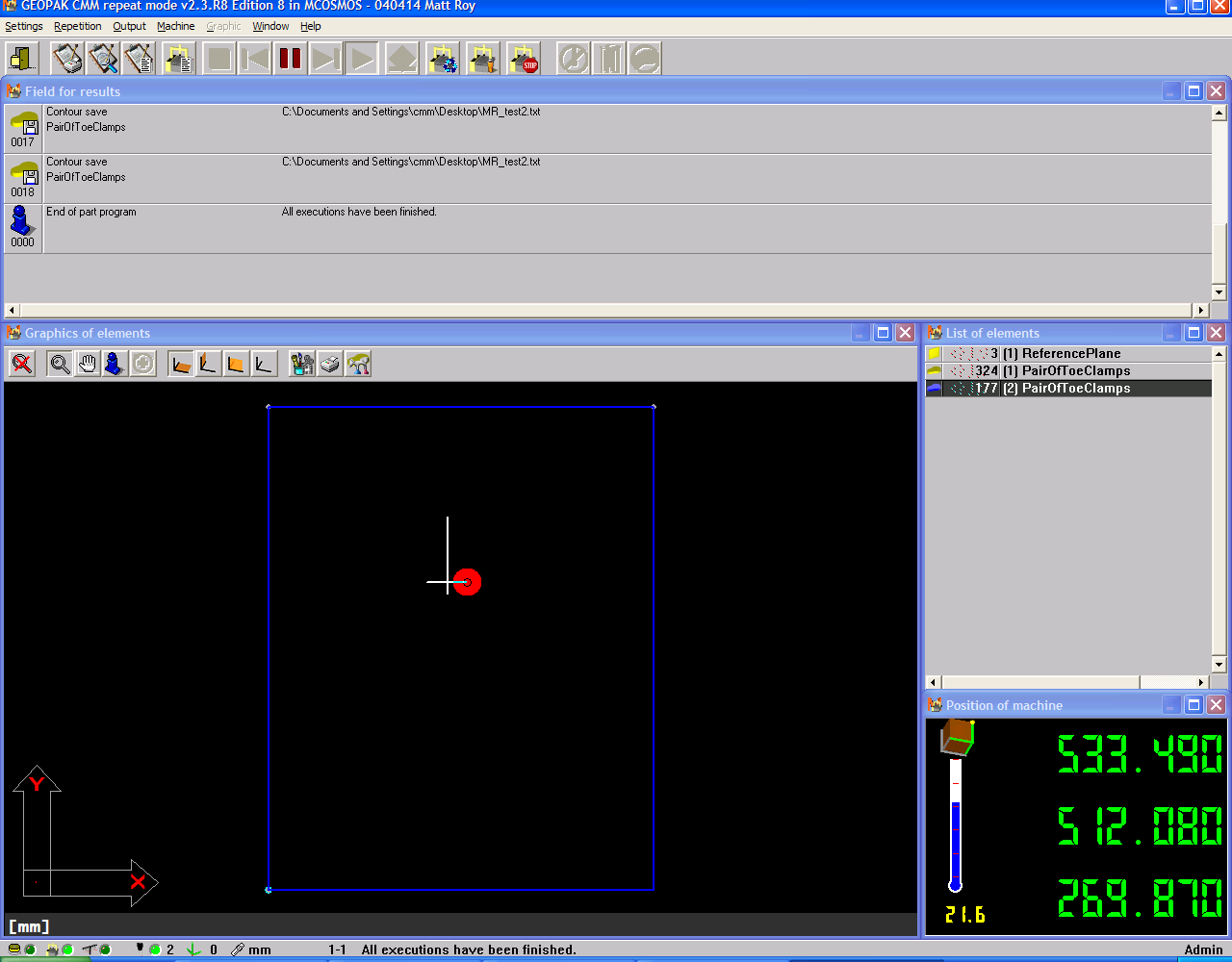Click the probe cube icon in Position of machine
1232x962 pixels.
pos(958,737)
